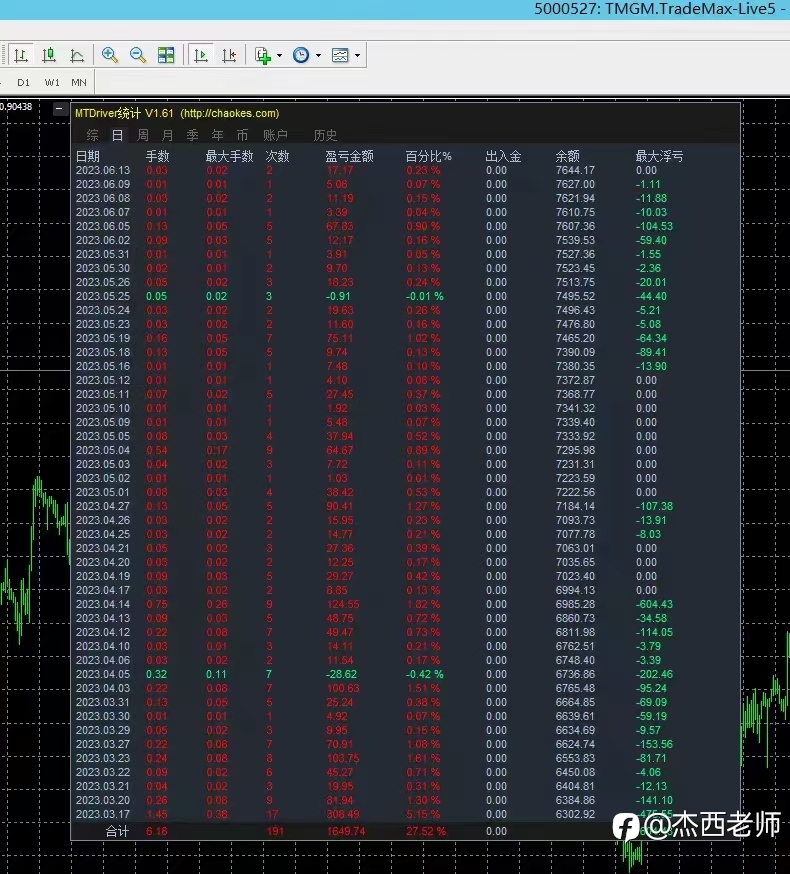Zoom in on the chart
The width and height of the screenshot is (790, 874).
110,55
